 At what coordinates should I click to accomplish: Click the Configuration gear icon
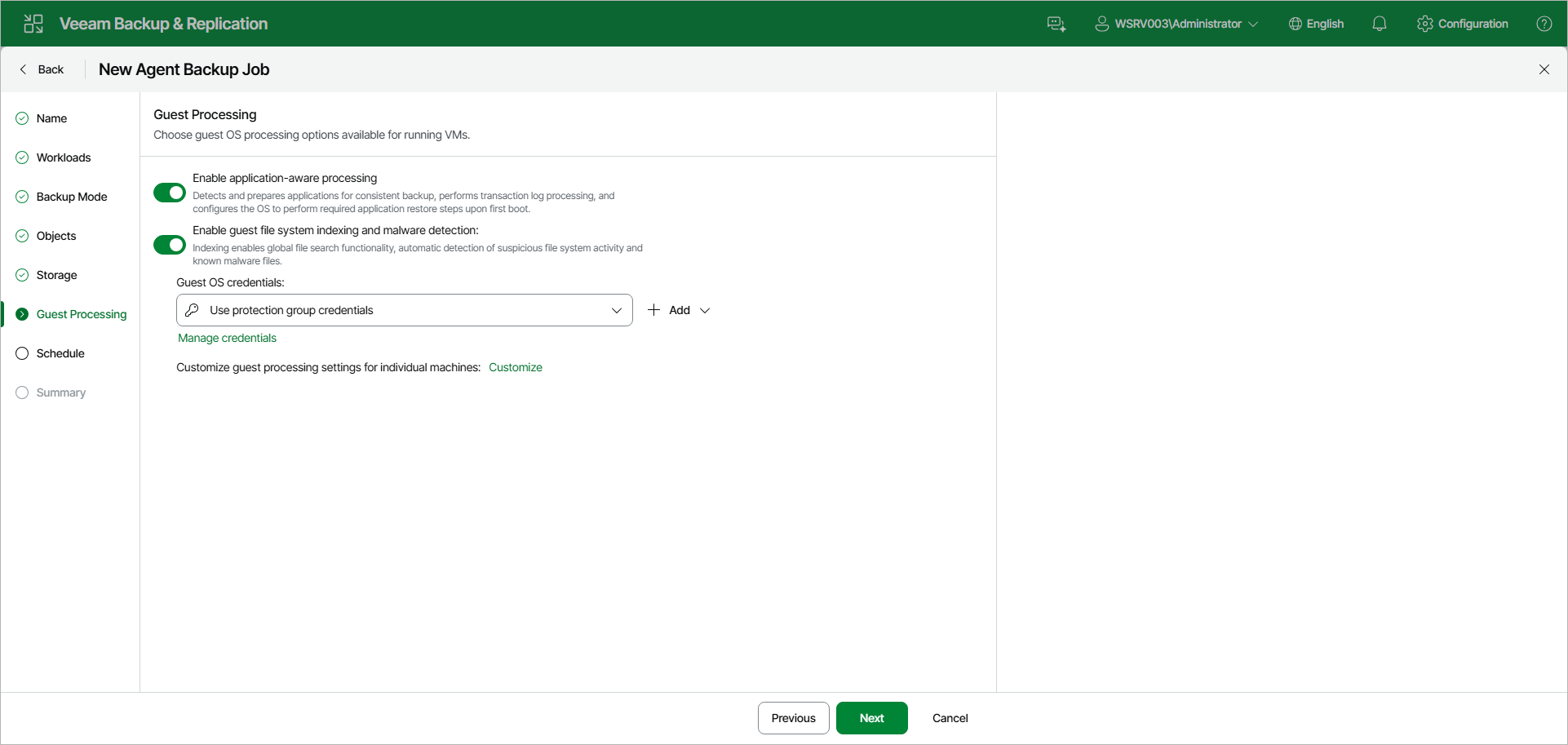click(x=1425, y=24)
